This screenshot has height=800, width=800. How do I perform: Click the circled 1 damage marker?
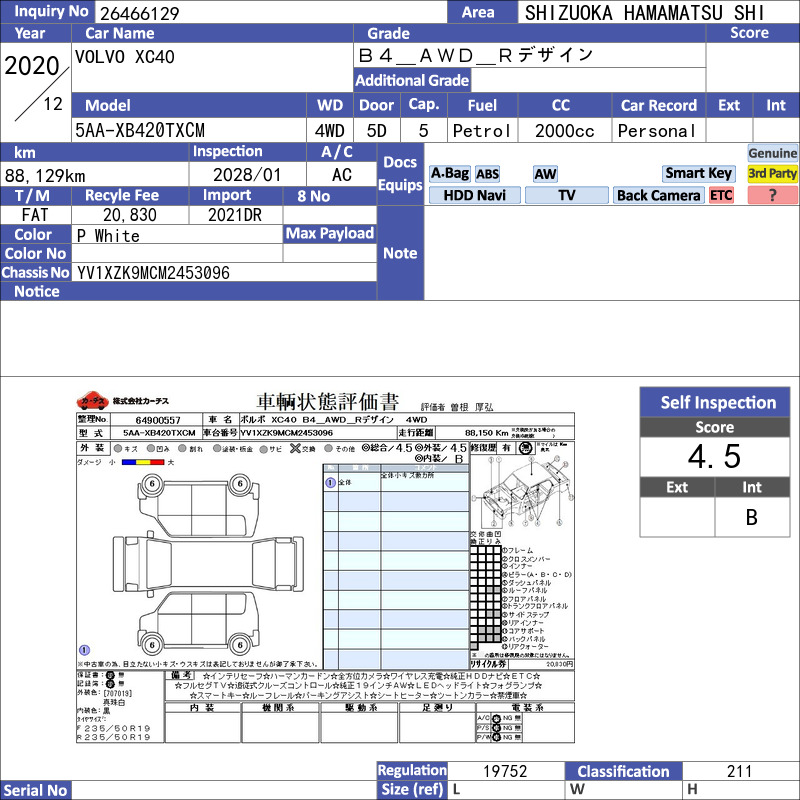(85, 650)
